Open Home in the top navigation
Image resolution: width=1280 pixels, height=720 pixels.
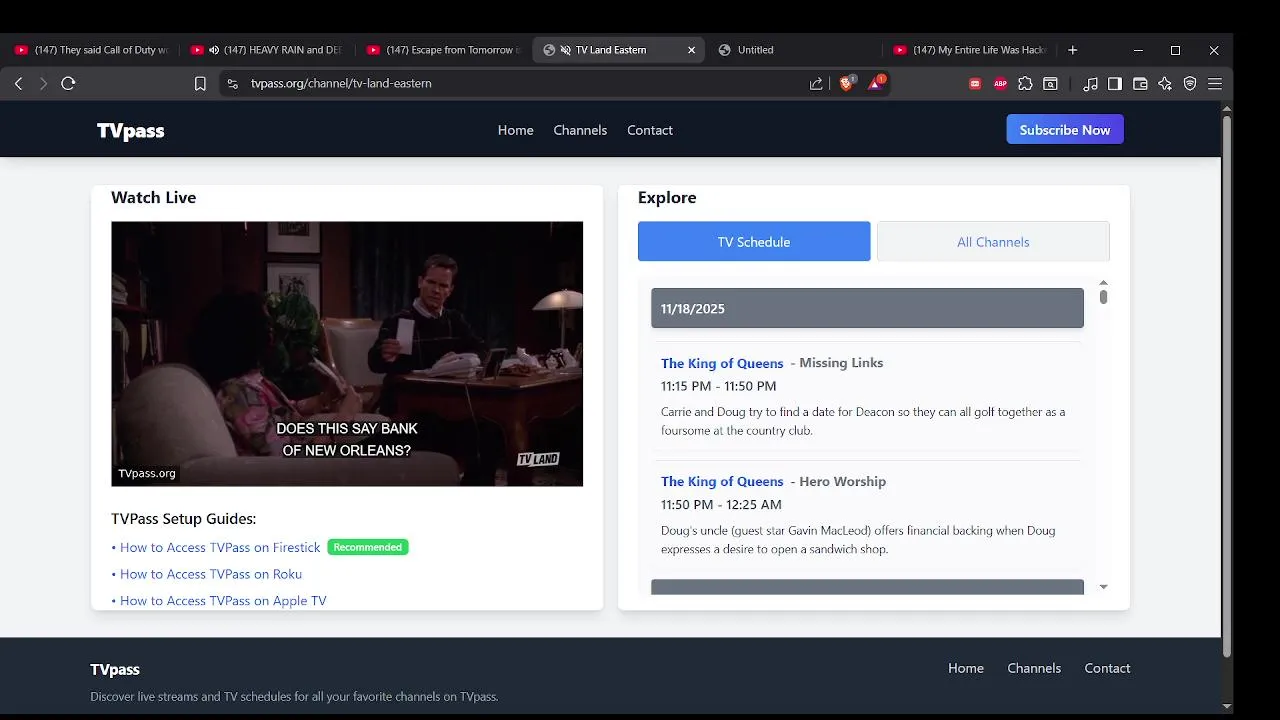point(516,131)
